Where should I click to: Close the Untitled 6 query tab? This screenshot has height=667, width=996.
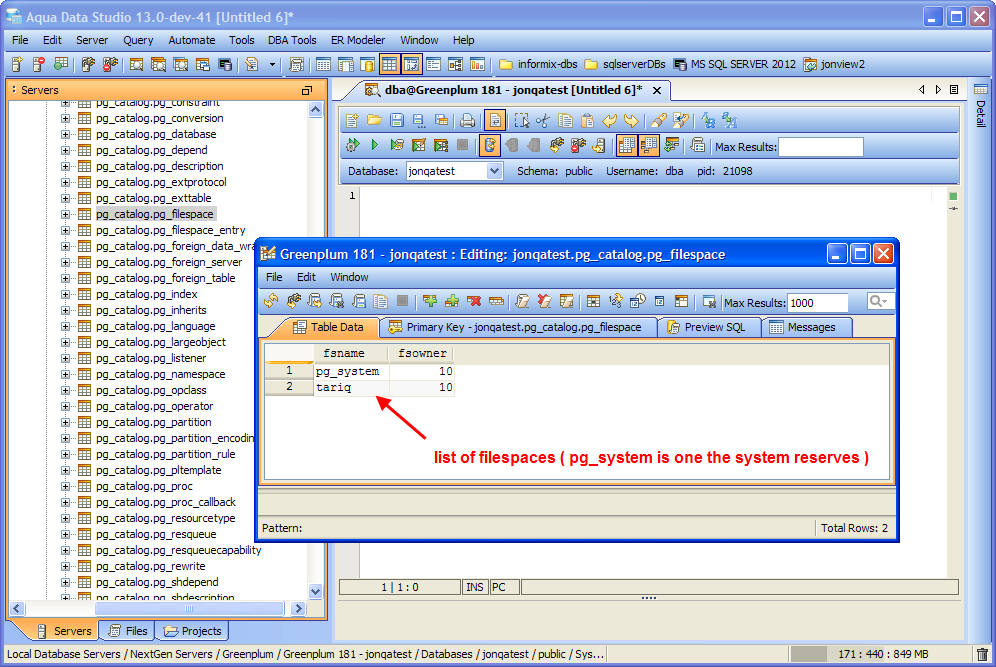point(657,90)
